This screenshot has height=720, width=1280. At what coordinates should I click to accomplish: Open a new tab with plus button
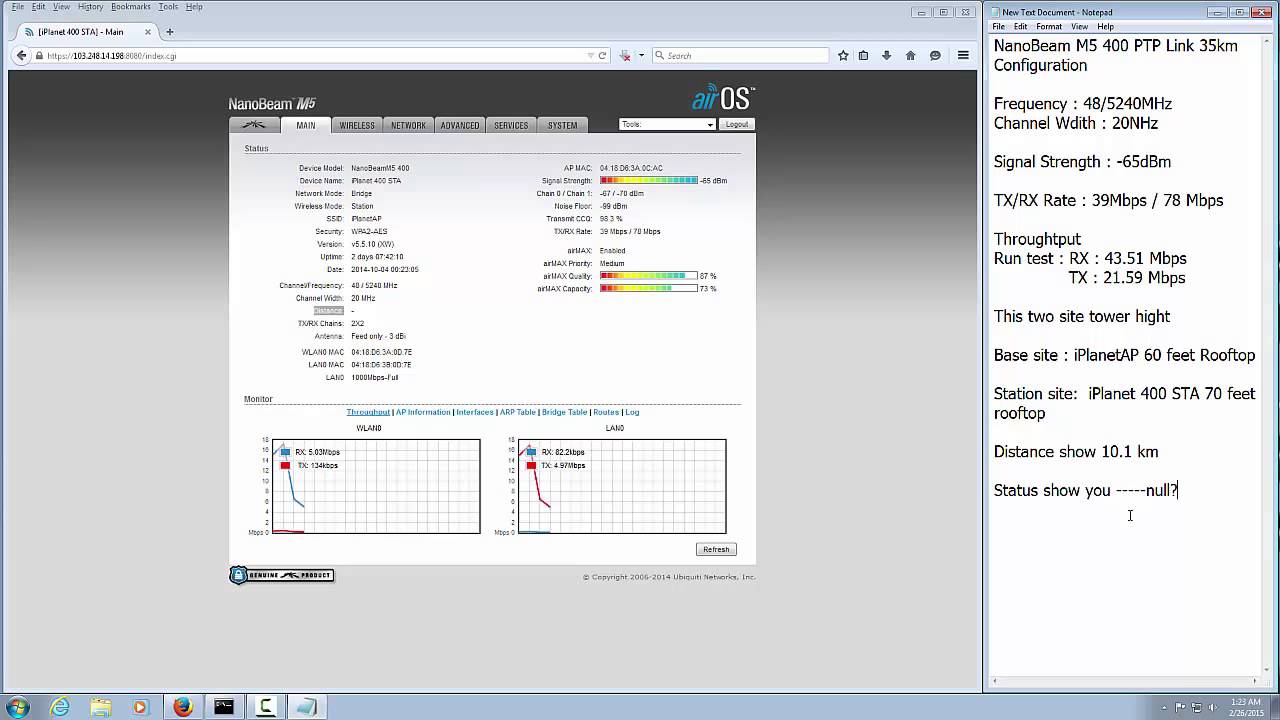[170, 32]
